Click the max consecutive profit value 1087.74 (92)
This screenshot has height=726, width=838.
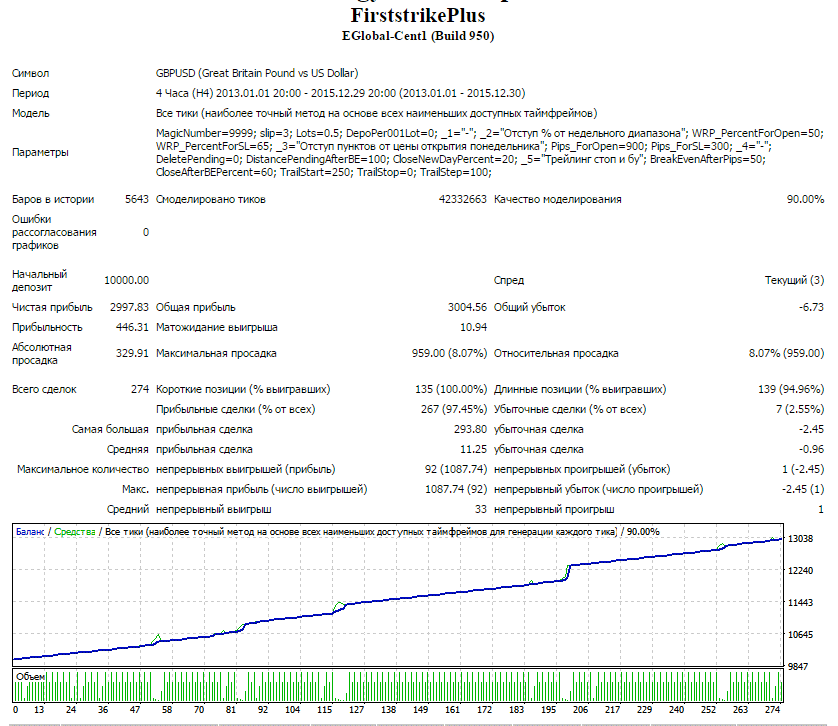[456, 489]
